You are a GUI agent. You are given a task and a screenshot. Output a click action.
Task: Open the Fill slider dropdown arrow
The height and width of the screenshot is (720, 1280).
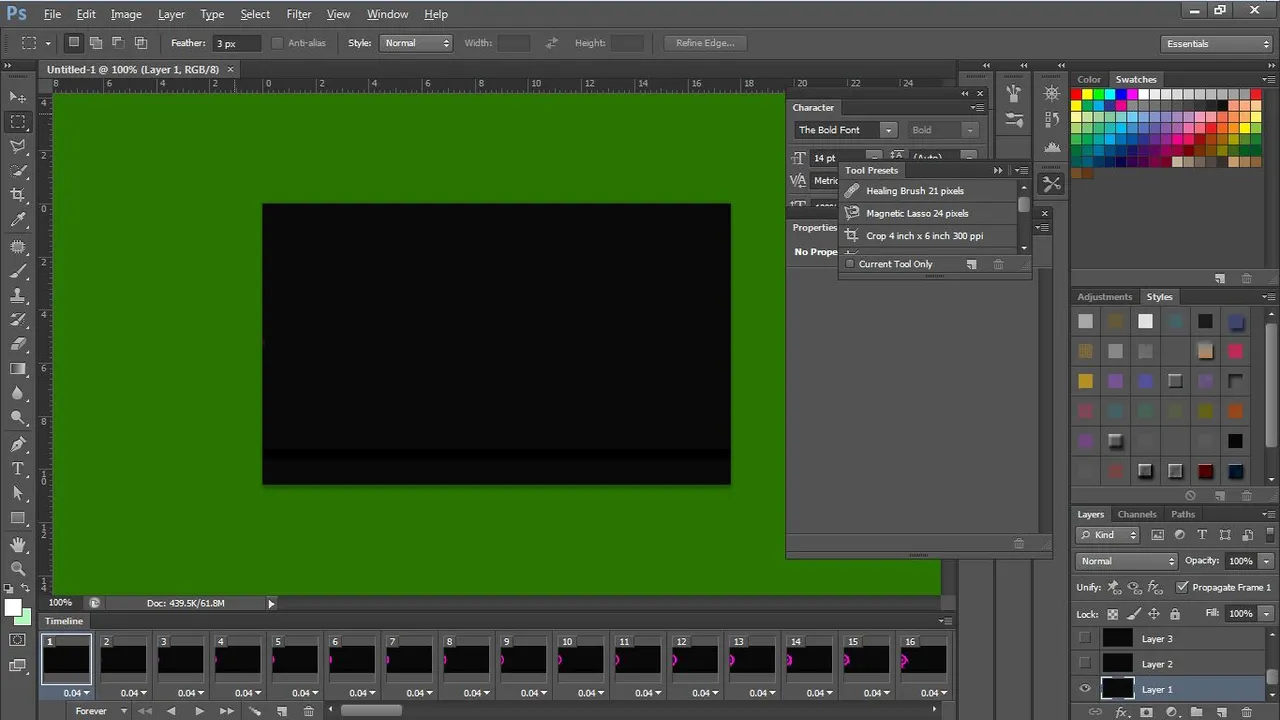click(1266, 613)
